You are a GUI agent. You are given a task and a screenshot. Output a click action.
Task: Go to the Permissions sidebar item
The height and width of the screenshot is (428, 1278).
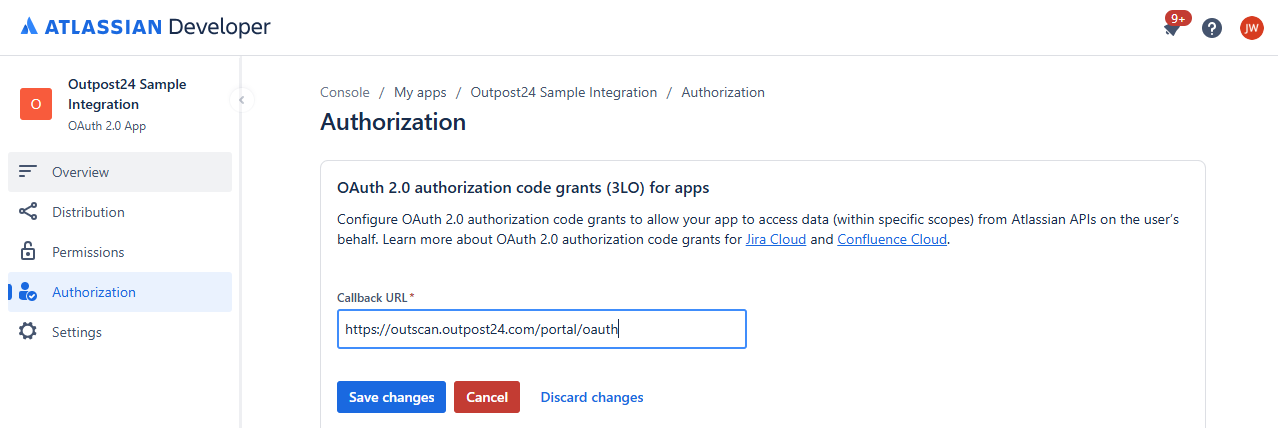[88, 252]
